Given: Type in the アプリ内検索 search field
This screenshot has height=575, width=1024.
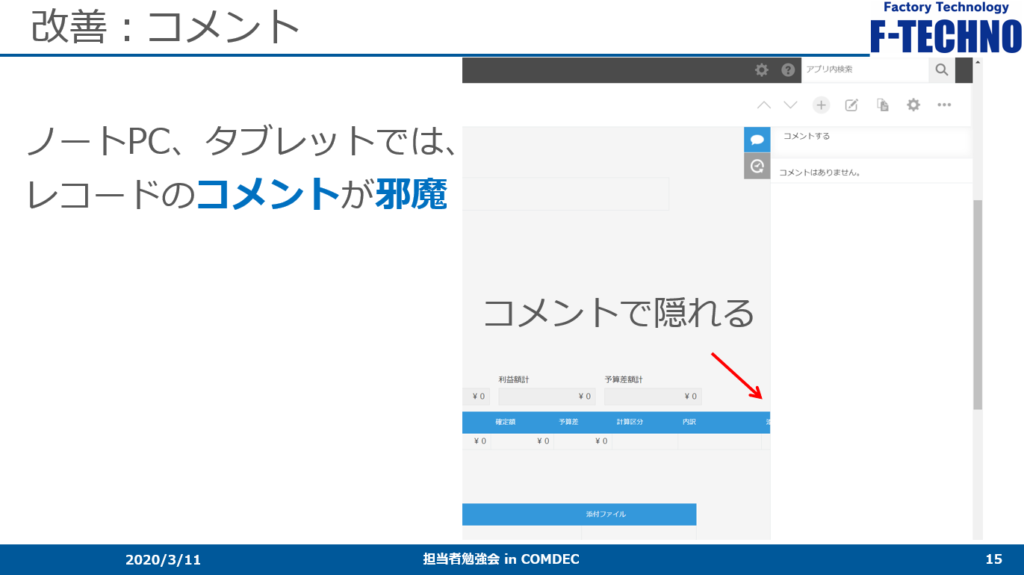Looking at the screenshot, I should 864,70.
